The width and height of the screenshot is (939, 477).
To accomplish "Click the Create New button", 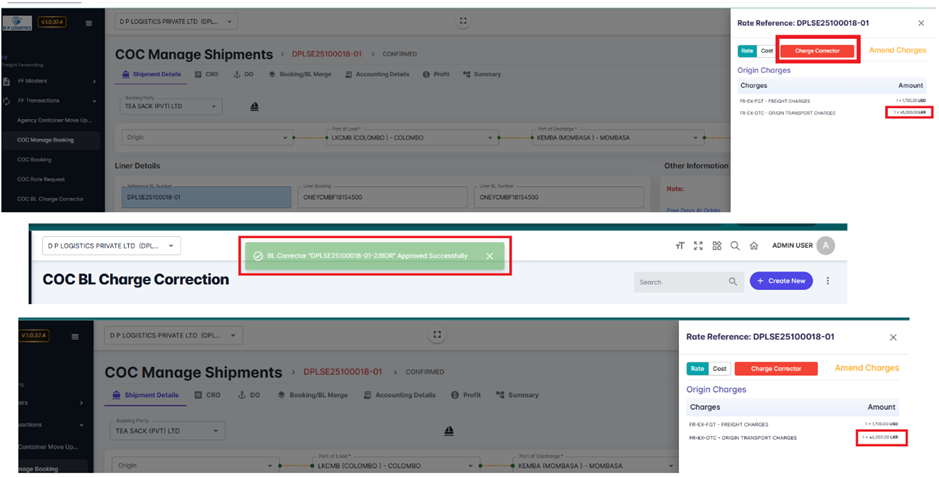I will [781, 281].
